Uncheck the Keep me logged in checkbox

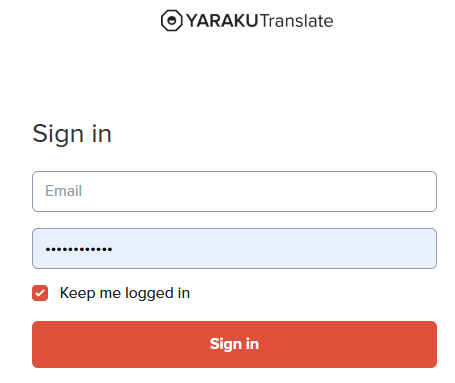pyautogui.click(x=40, y=293)
